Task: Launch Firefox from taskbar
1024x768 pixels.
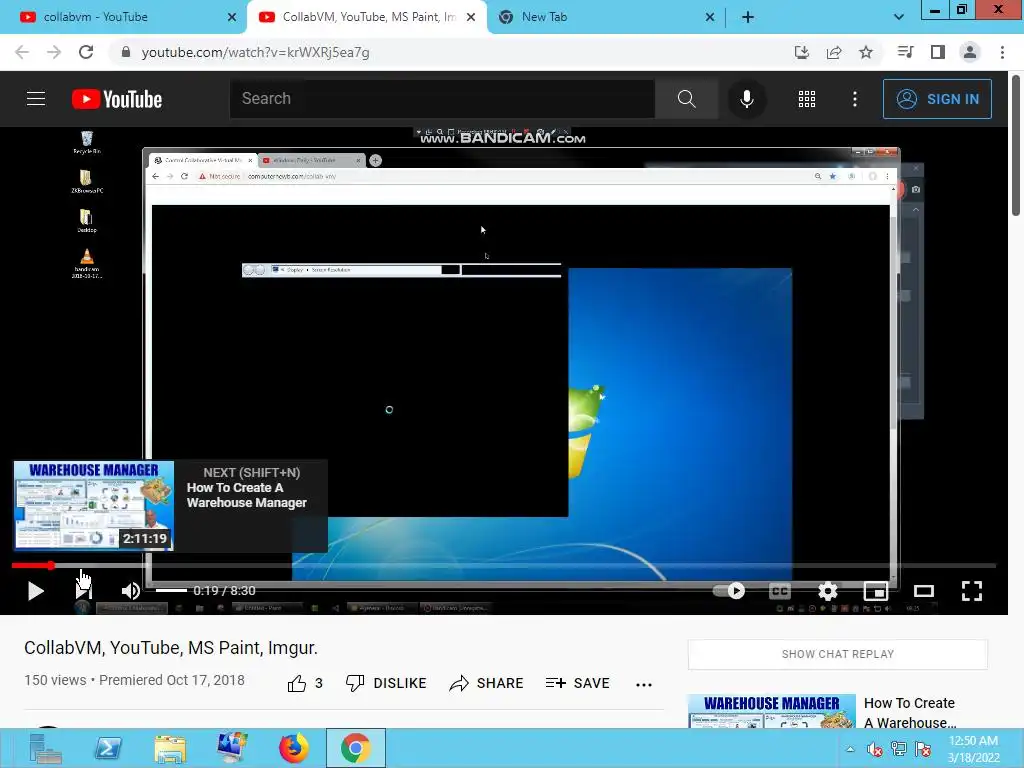Action: (x=294, y=748)
